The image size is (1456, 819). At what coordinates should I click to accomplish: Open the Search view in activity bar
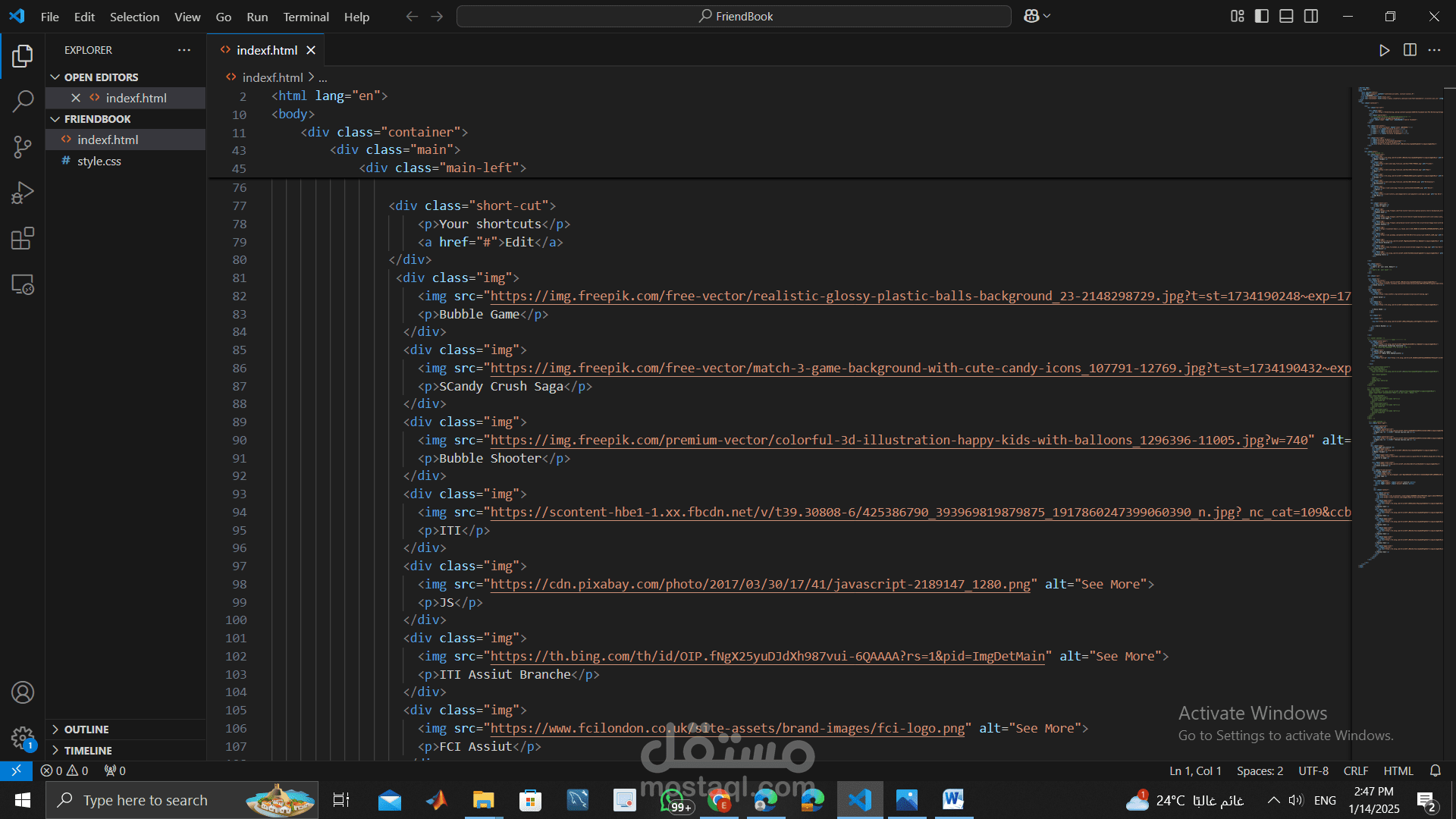tap(23, 101)
